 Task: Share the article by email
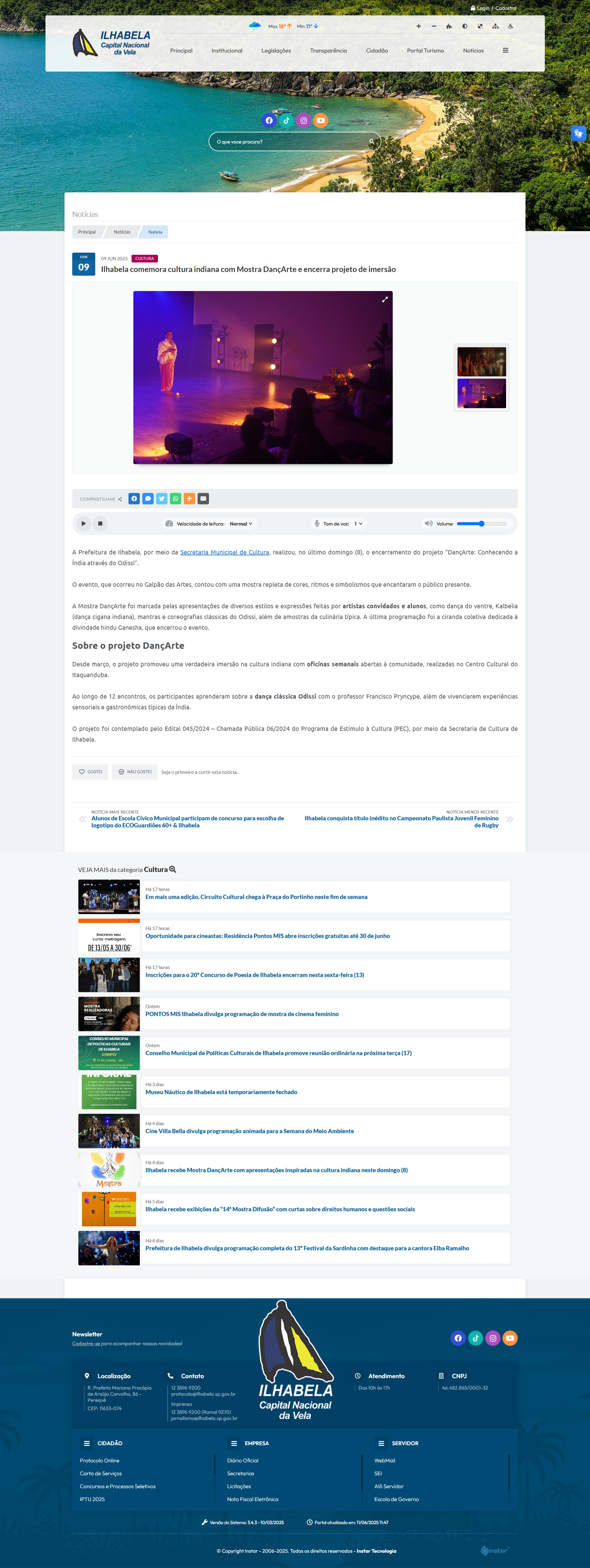(x=203, y=498)
